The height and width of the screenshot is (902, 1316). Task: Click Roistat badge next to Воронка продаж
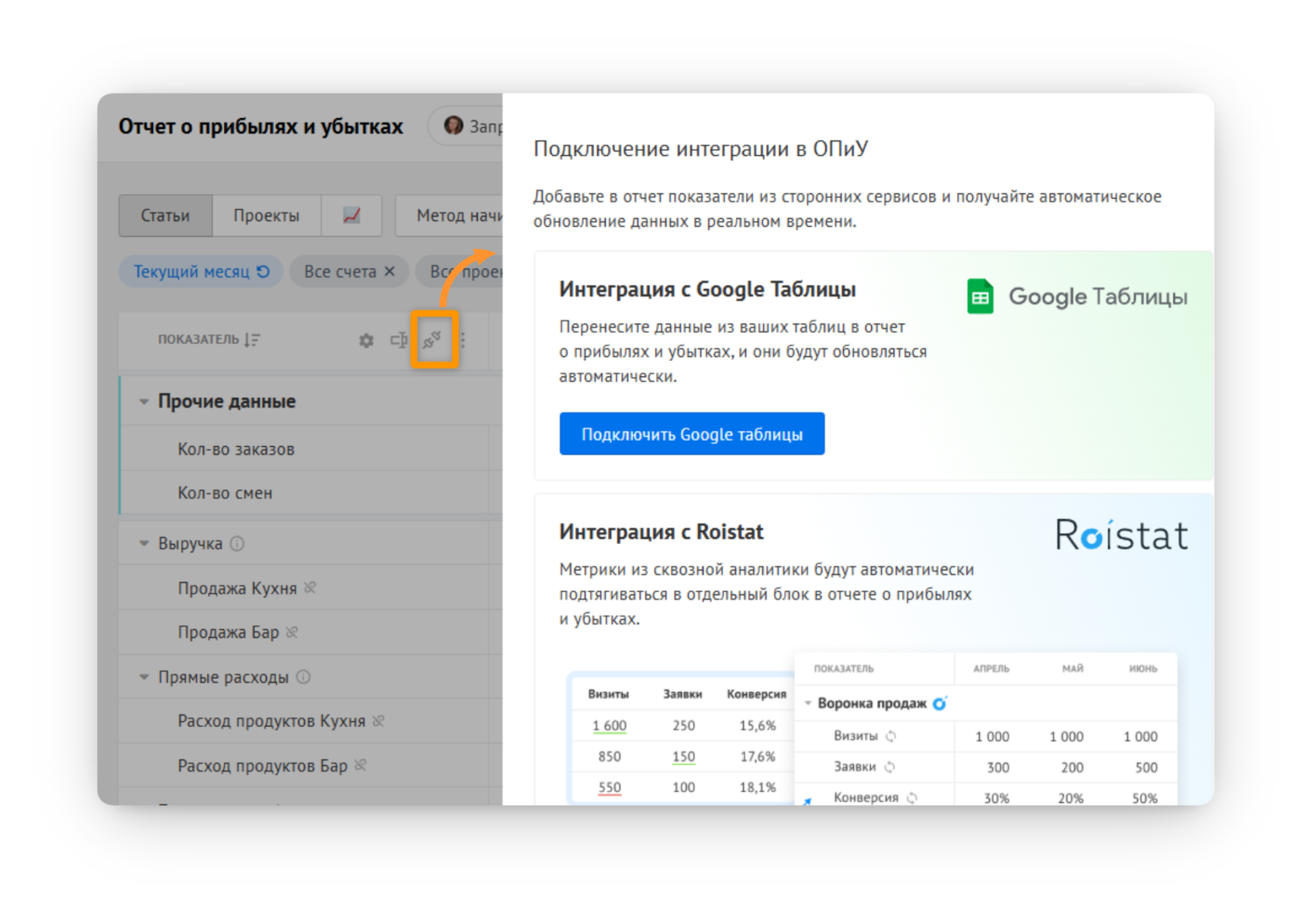(940, 703)
